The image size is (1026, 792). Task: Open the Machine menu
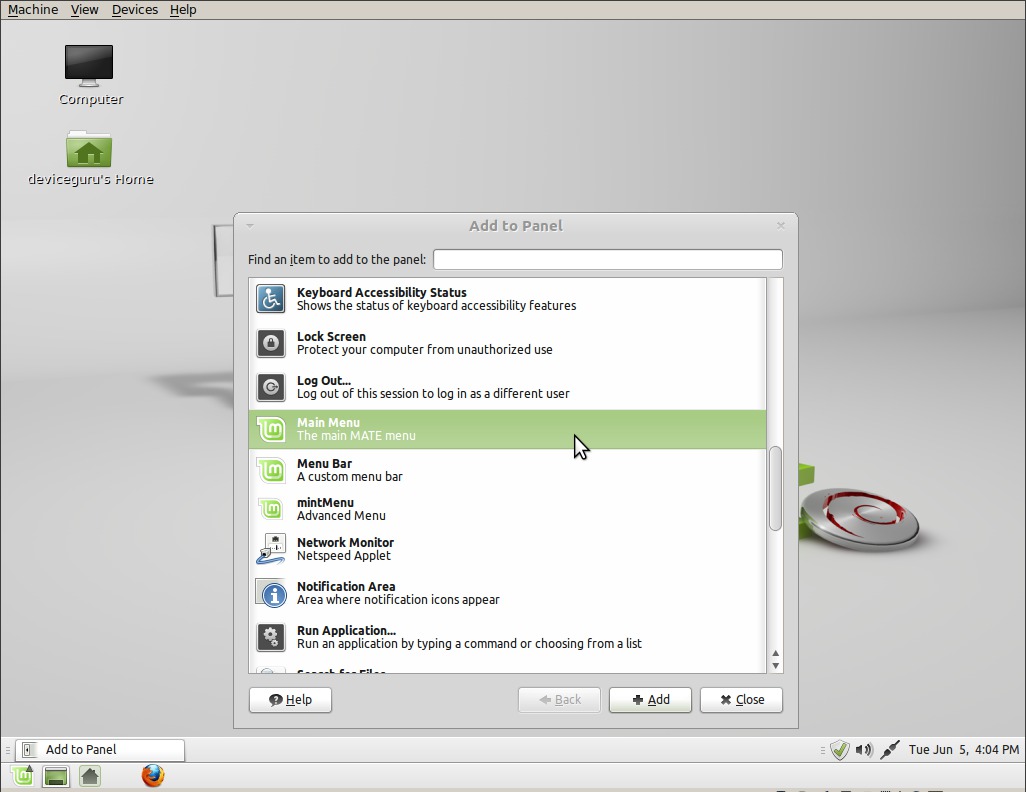pyautogui.click(x=33, y=10)
